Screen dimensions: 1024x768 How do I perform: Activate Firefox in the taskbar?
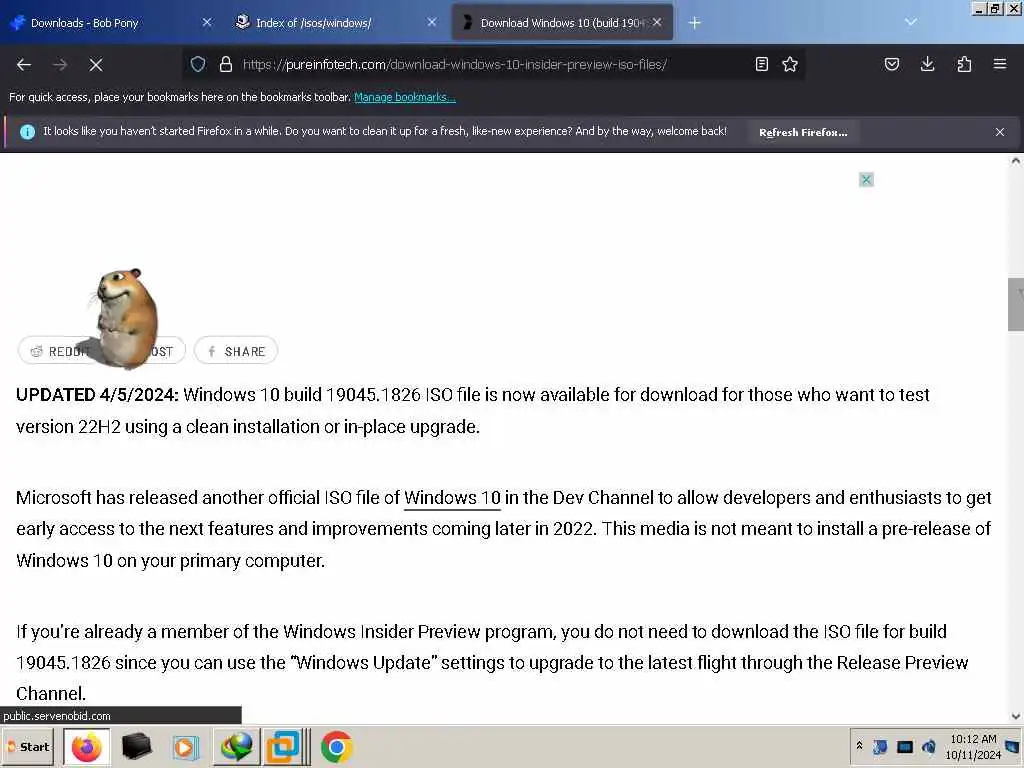[x=87, y=746]
